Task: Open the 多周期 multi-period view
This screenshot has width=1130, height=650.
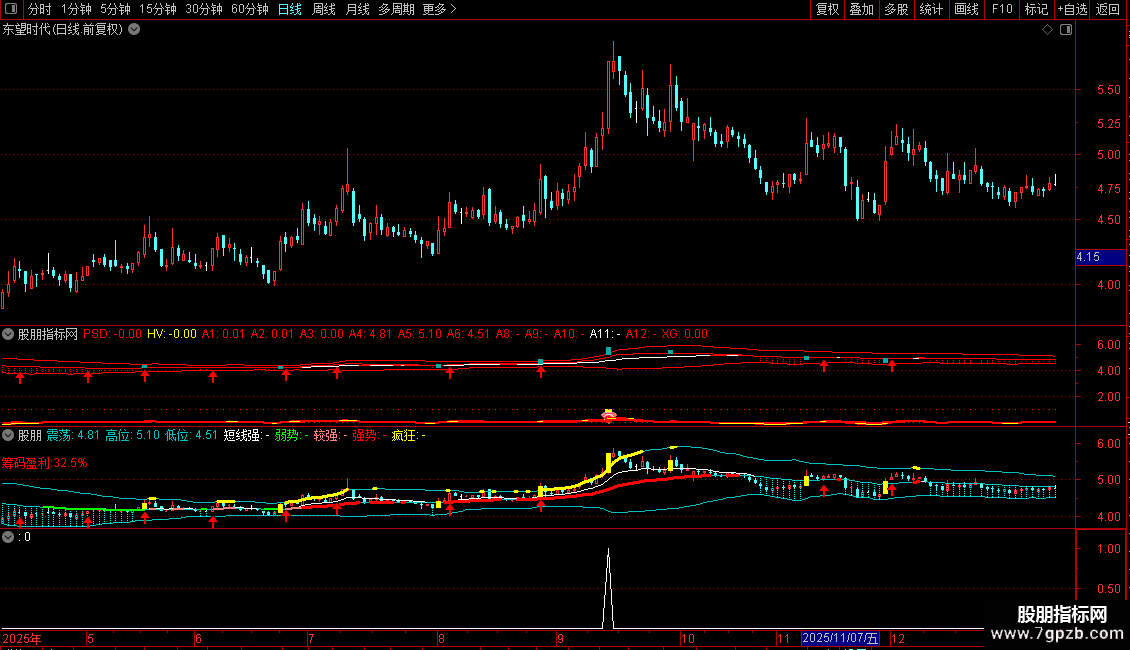Action: tap(396, 9)
